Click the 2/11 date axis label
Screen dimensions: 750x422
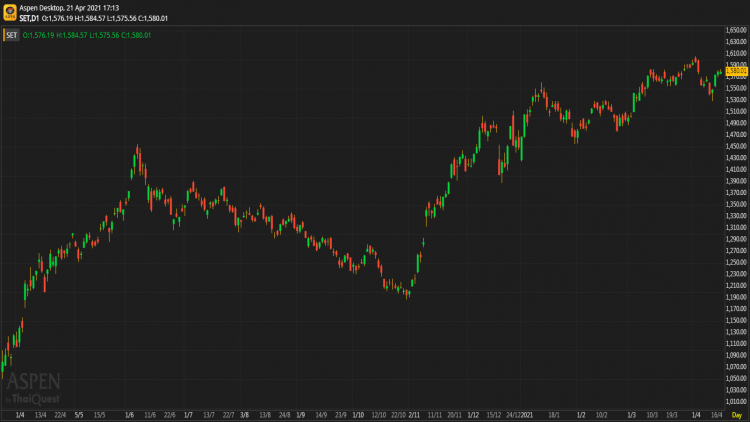414,415
